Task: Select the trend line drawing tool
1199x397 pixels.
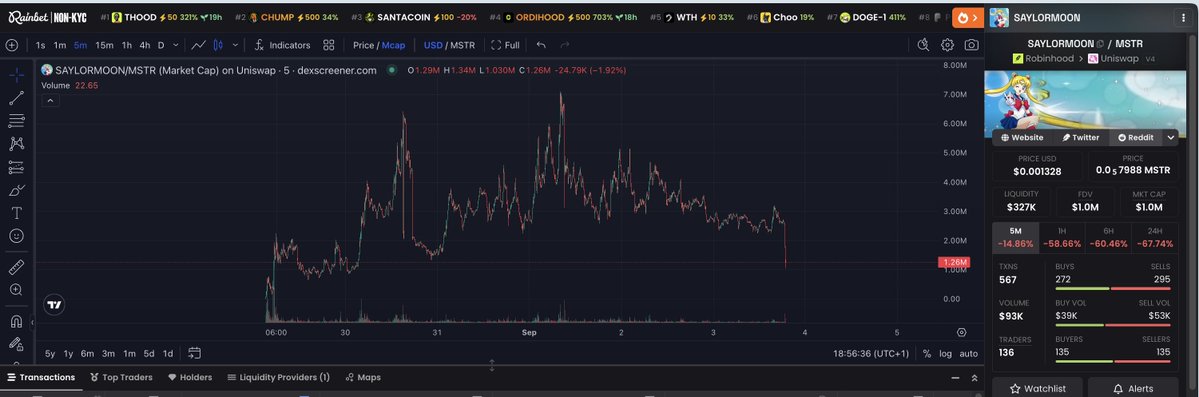Action: [16, 98]
